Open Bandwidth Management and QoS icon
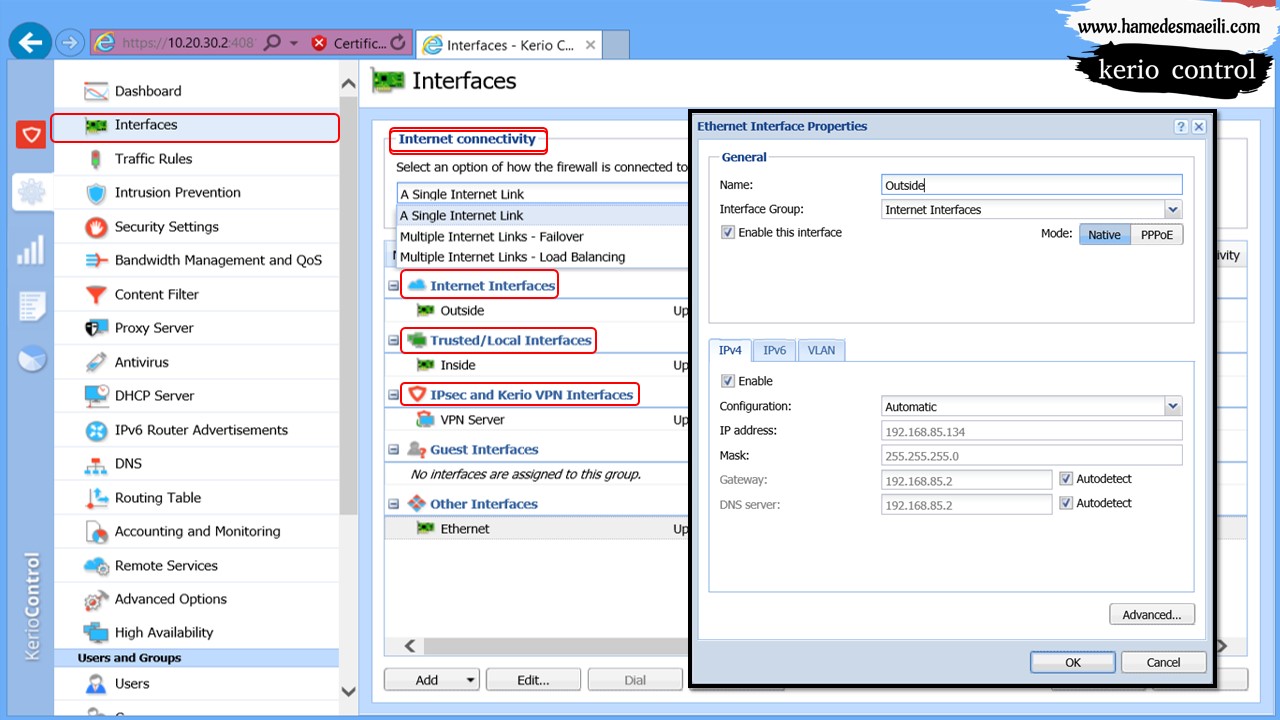 [x=96, y=261]
